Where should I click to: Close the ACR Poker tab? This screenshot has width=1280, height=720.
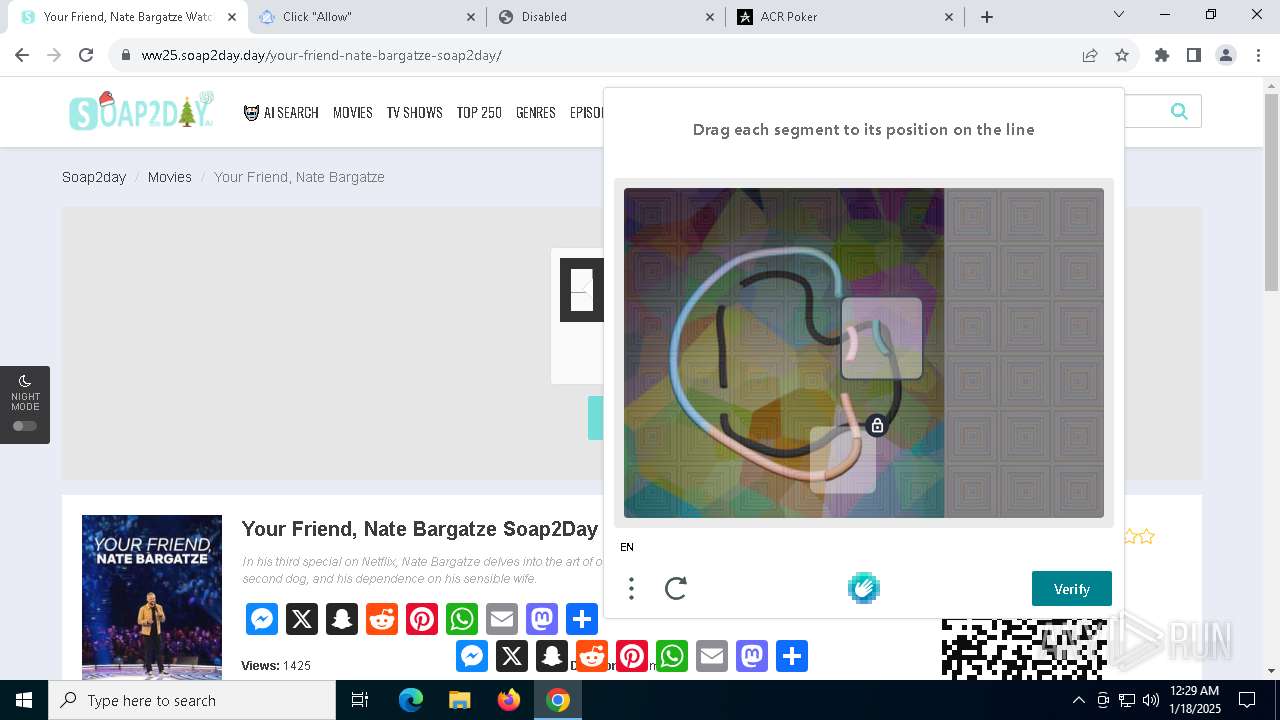949,17
